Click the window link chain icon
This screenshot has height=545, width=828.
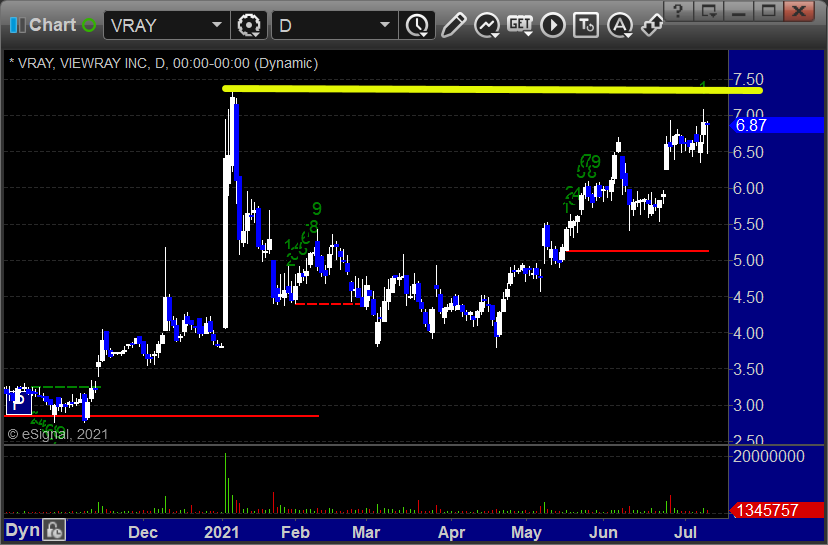pyautogui.click(x=652, y=25)
